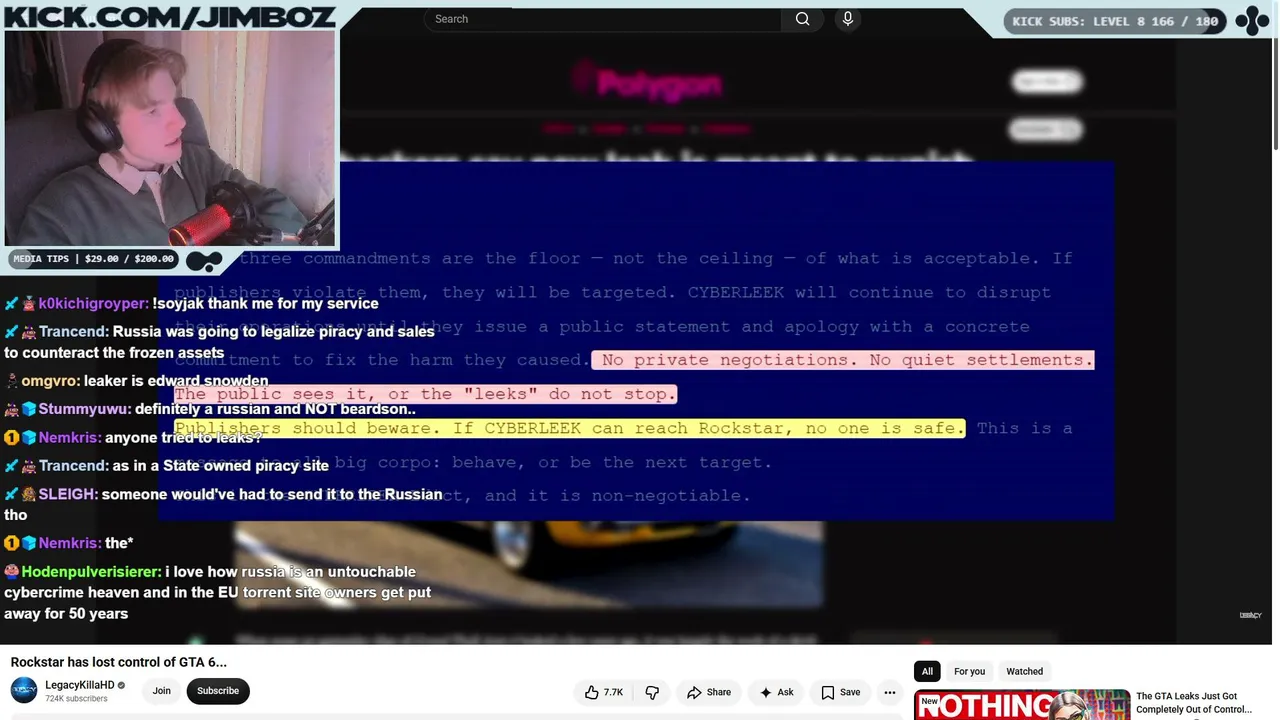Click the '724K subscribers' count text
Image resolution: width=1280 pixels, height=720 pixels.
point(76,698)
